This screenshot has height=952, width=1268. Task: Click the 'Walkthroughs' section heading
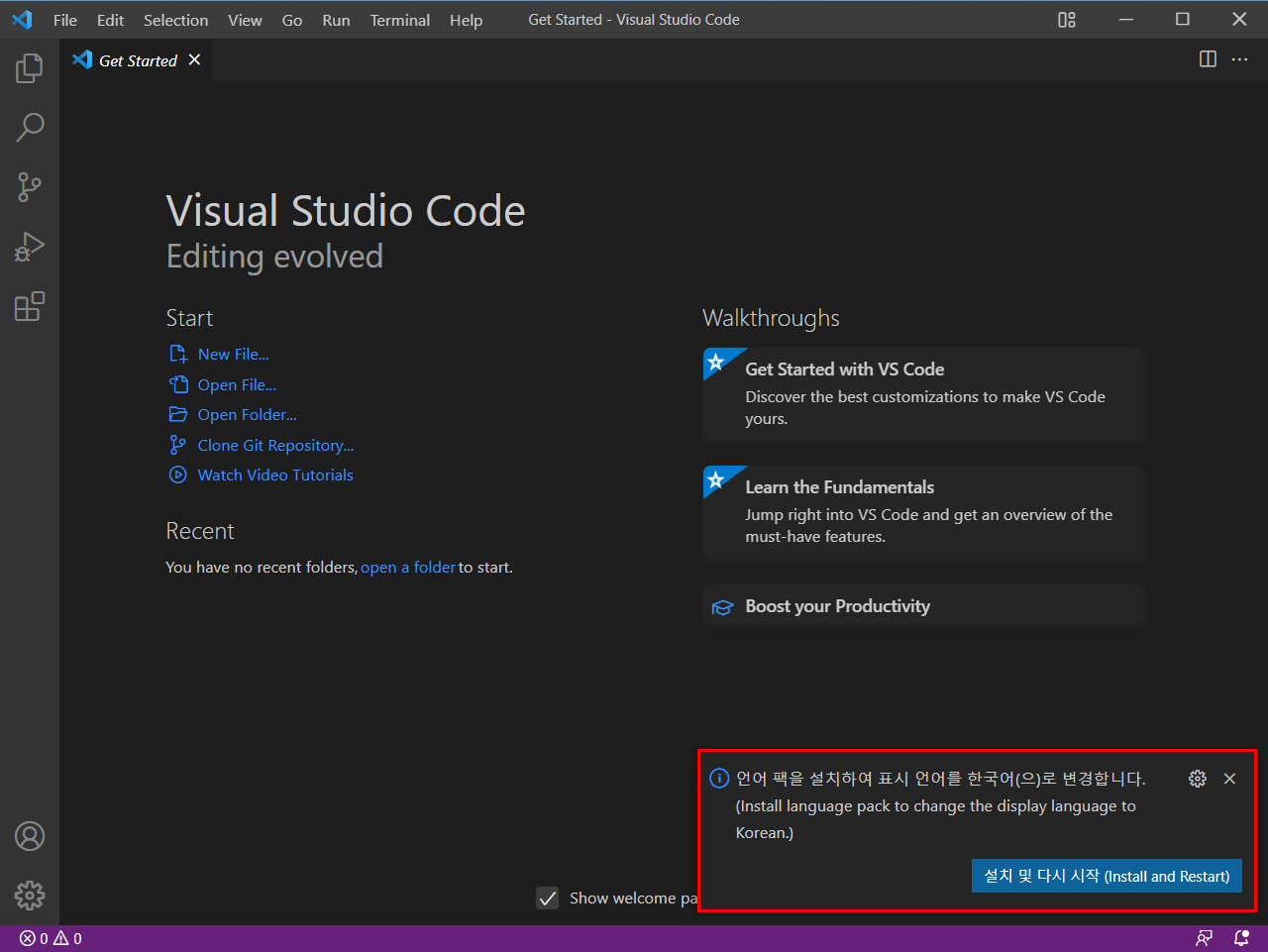(771, 318)
